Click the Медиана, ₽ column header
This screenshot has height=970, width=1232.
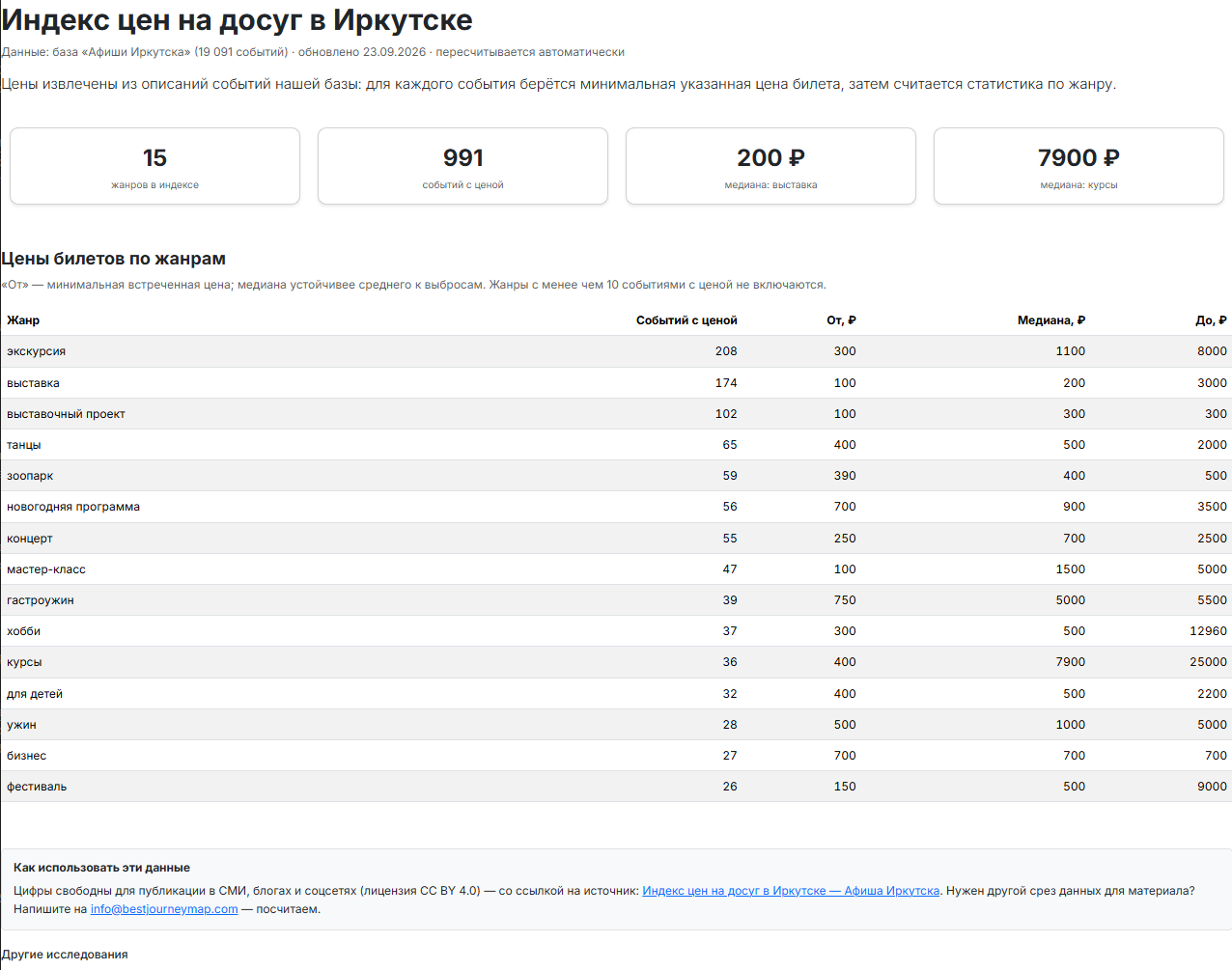pos(1051,320)
